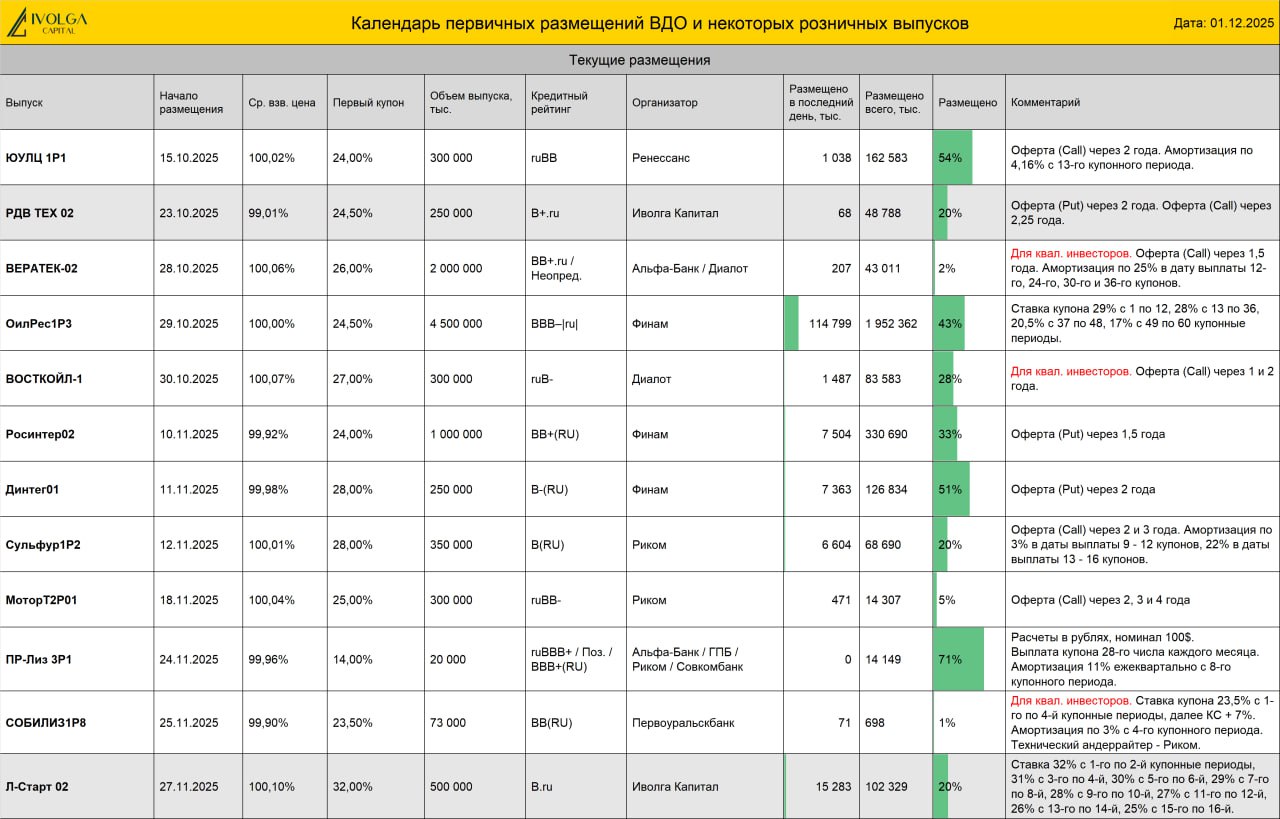Select the first coupon "26,00%"
Image resolution: width=1280 pixels, height=819 pixels.
click(353, 268)
